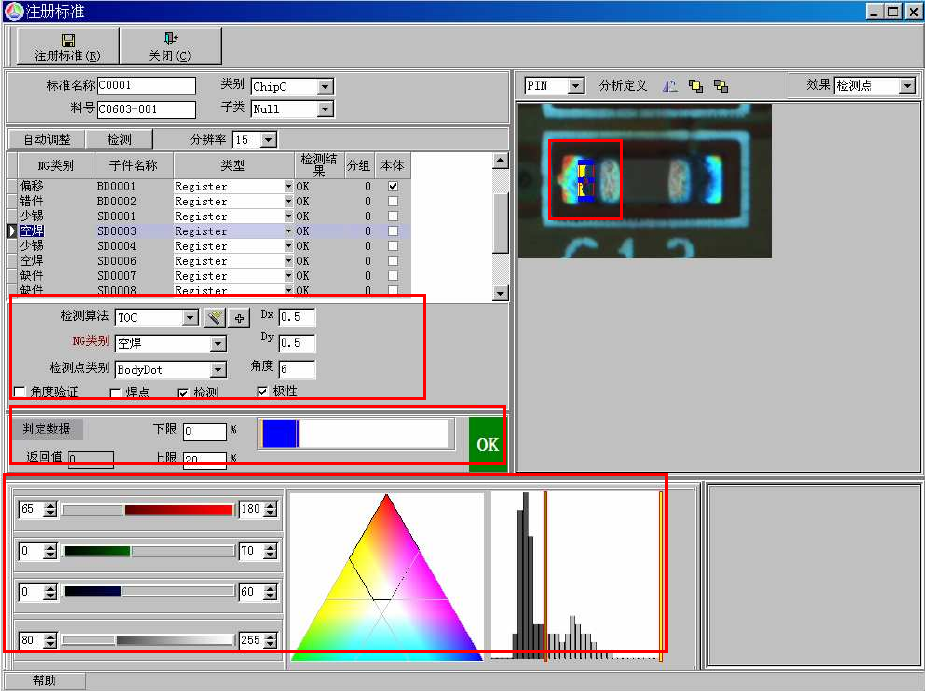Click the component preview image
Viewport: 925px width, 691px height.
point(645,181)
